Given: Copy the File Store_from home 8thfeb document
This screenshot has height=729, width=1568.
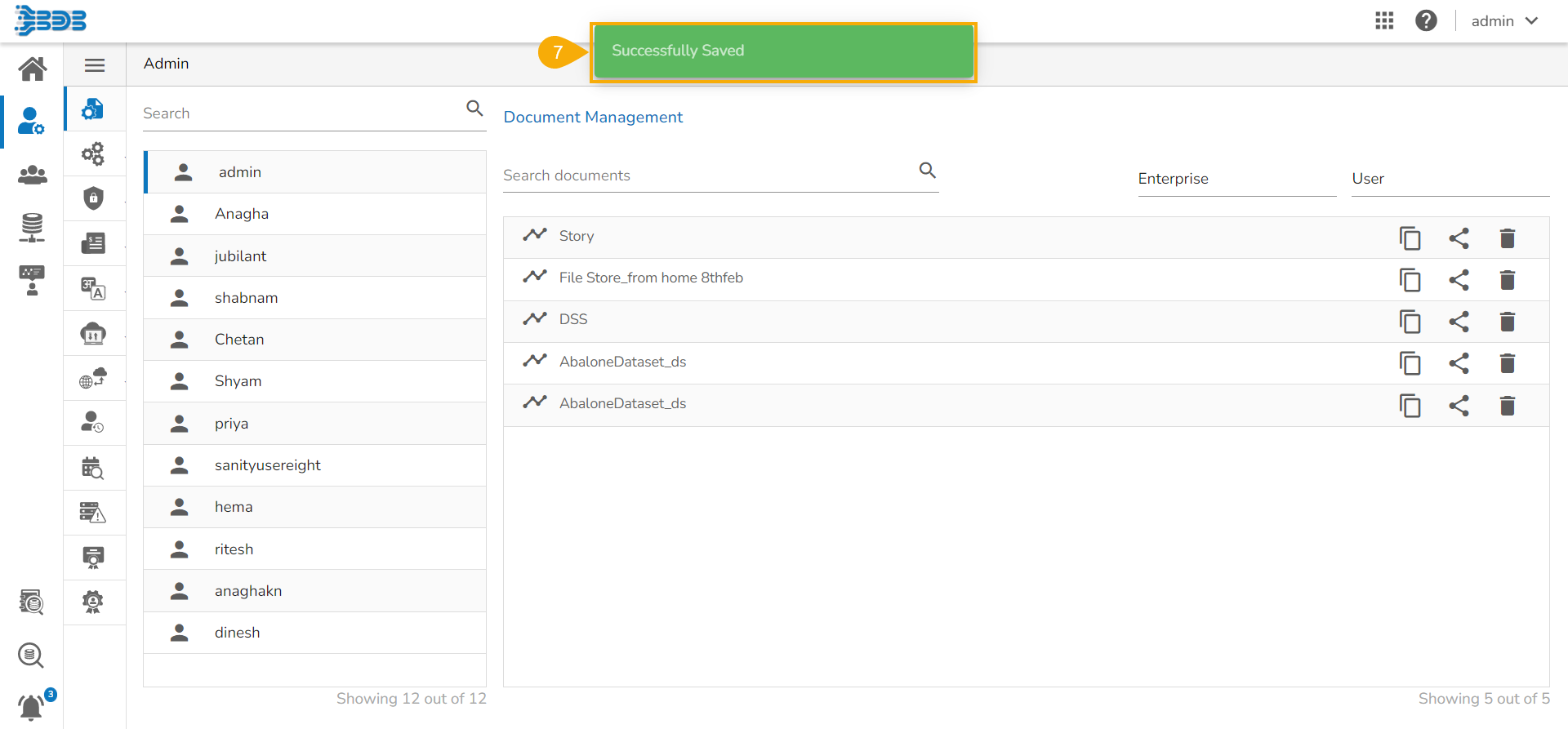Looking at the screenshot, I should tap(1410, 280).
